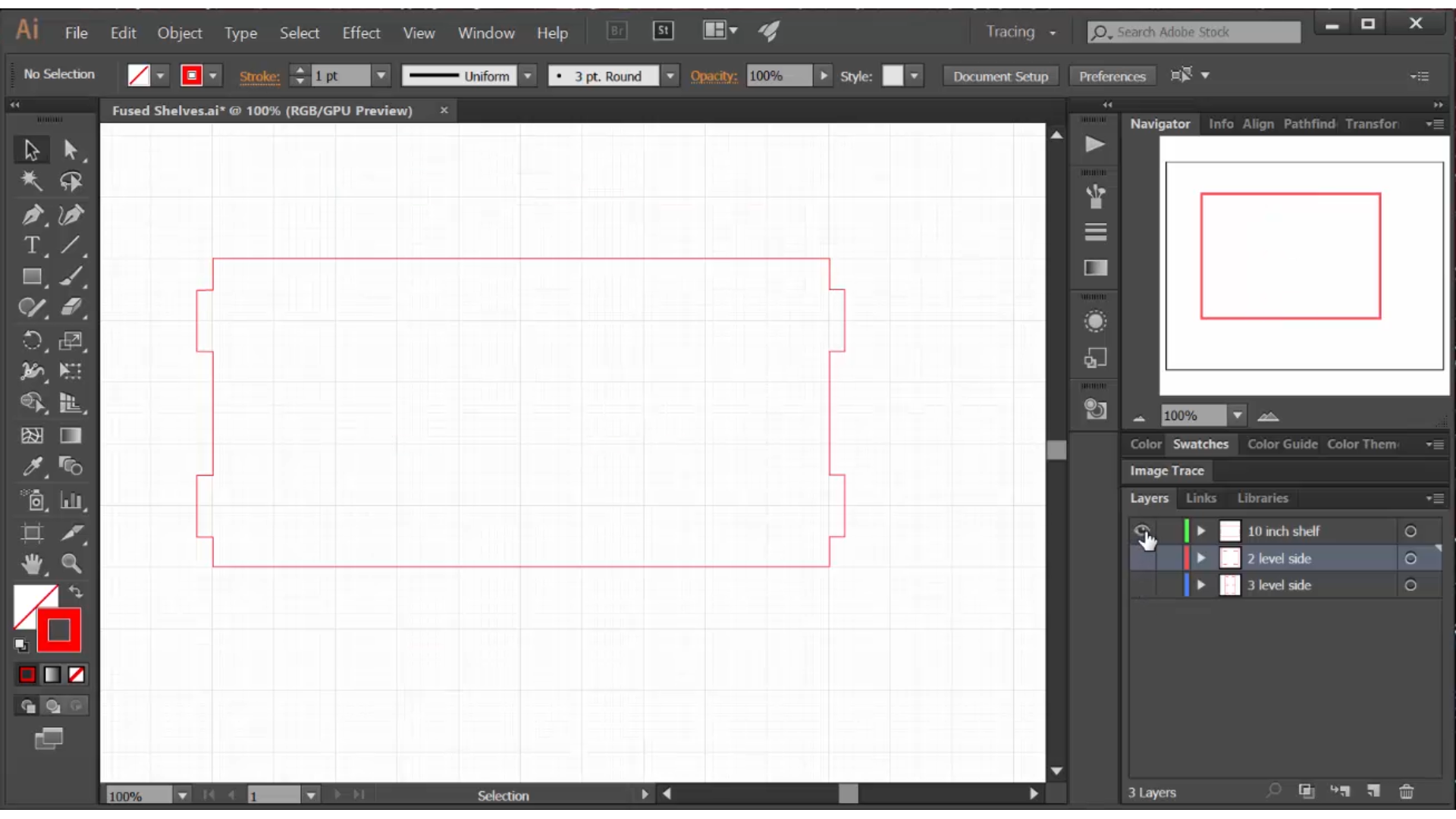Select the Selection tool (arrow)

[31, 150]
